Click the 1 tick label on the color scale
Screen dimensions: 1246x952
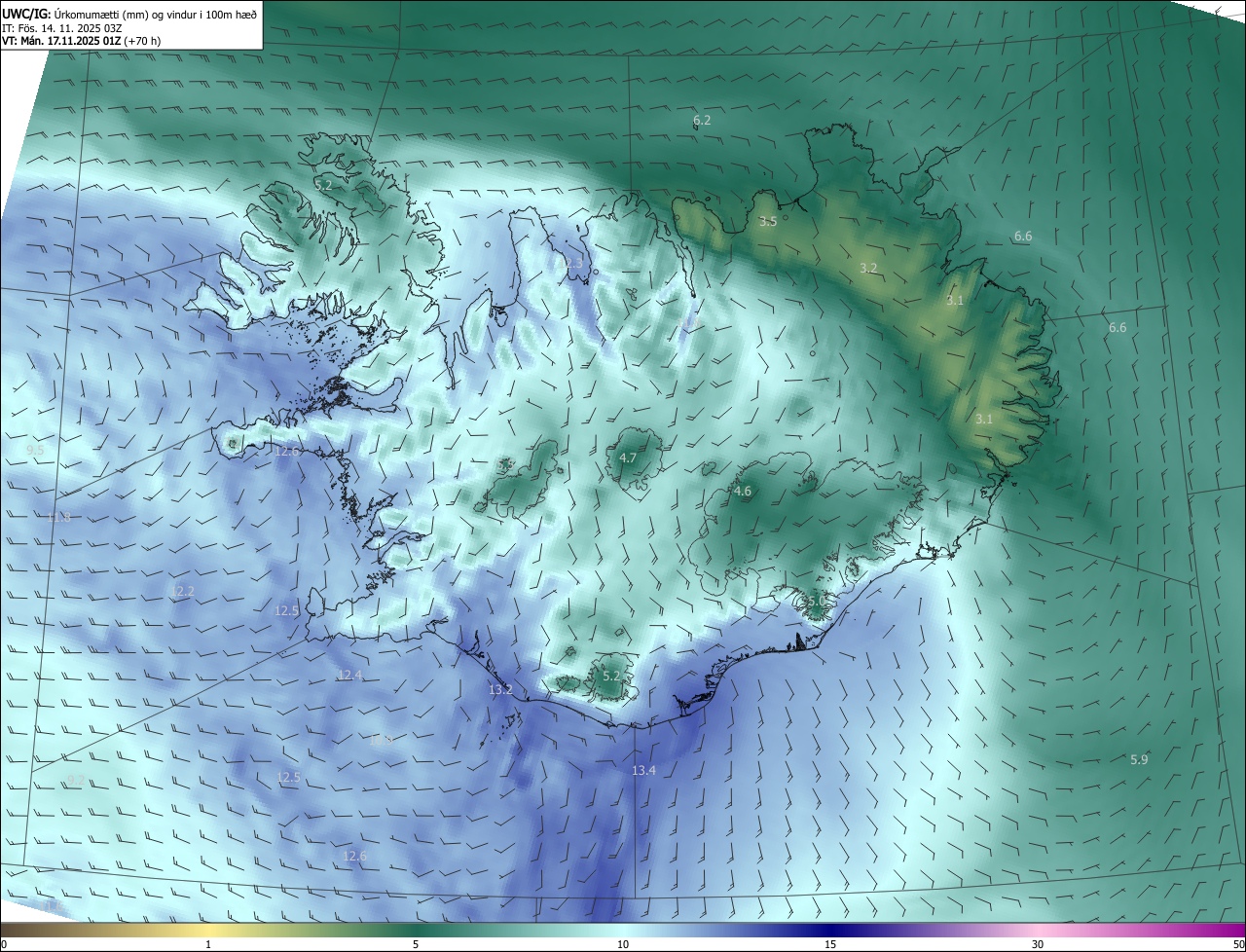[208, 945]
